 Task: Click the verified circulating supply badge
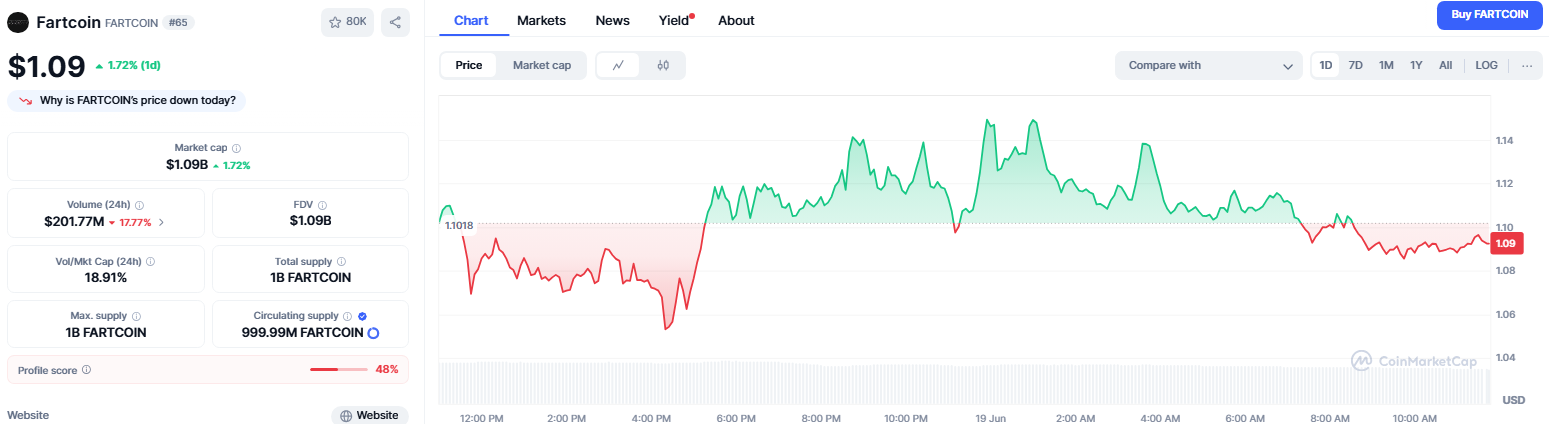362,316
